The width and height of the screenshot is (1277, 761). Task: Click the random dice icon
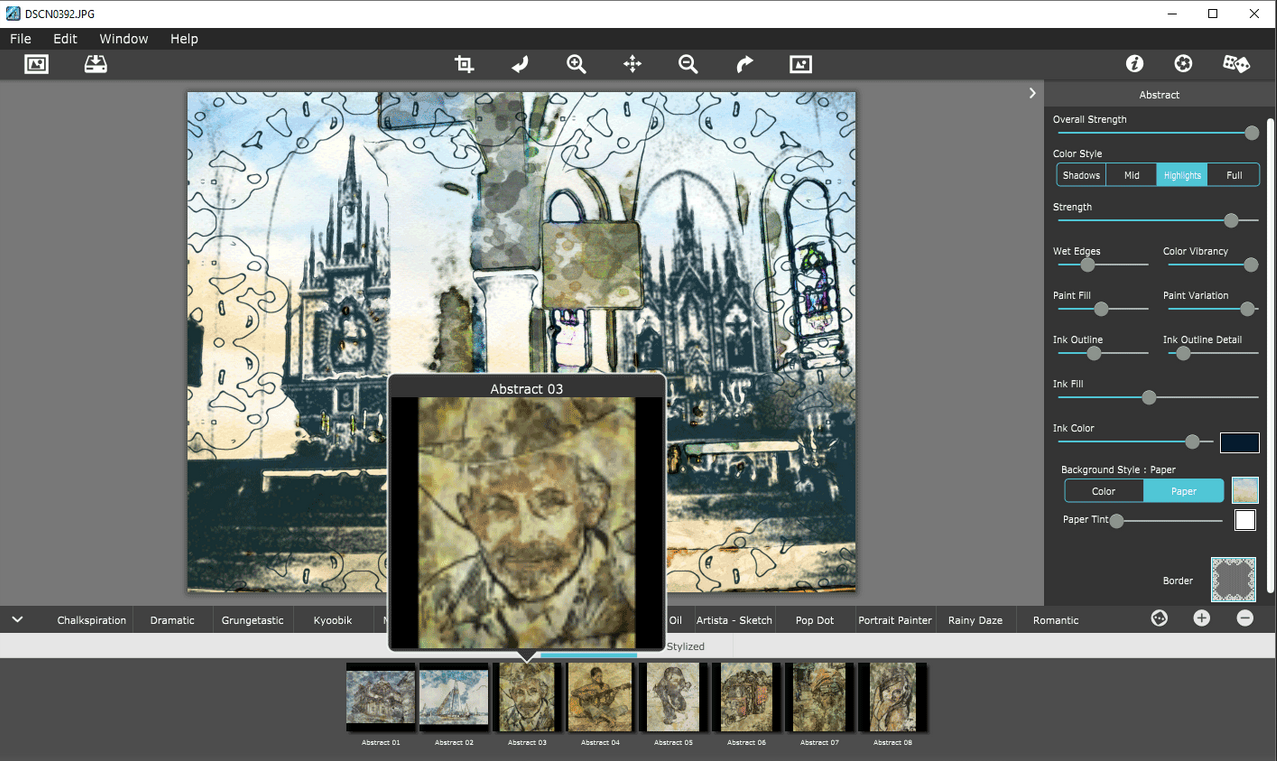tap(1236, 64)
